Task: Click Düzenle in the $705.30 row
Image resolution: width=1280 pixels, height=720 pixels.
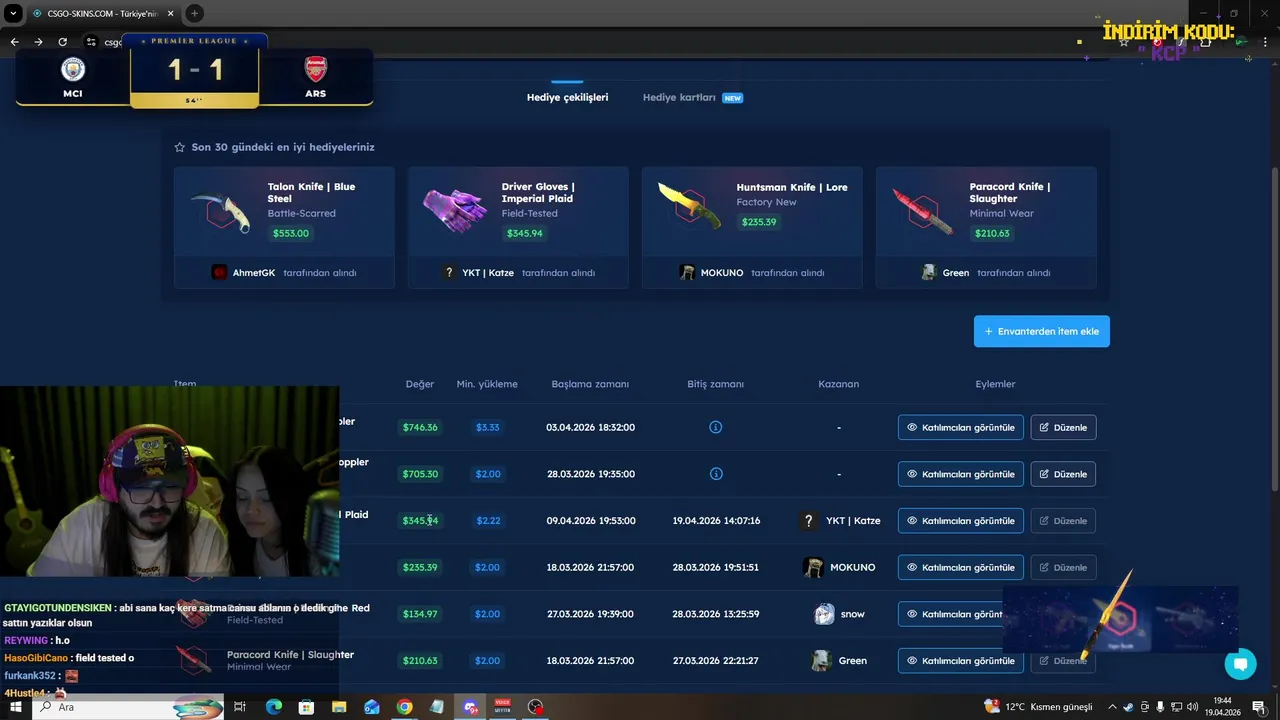Action: (1063, 474)
